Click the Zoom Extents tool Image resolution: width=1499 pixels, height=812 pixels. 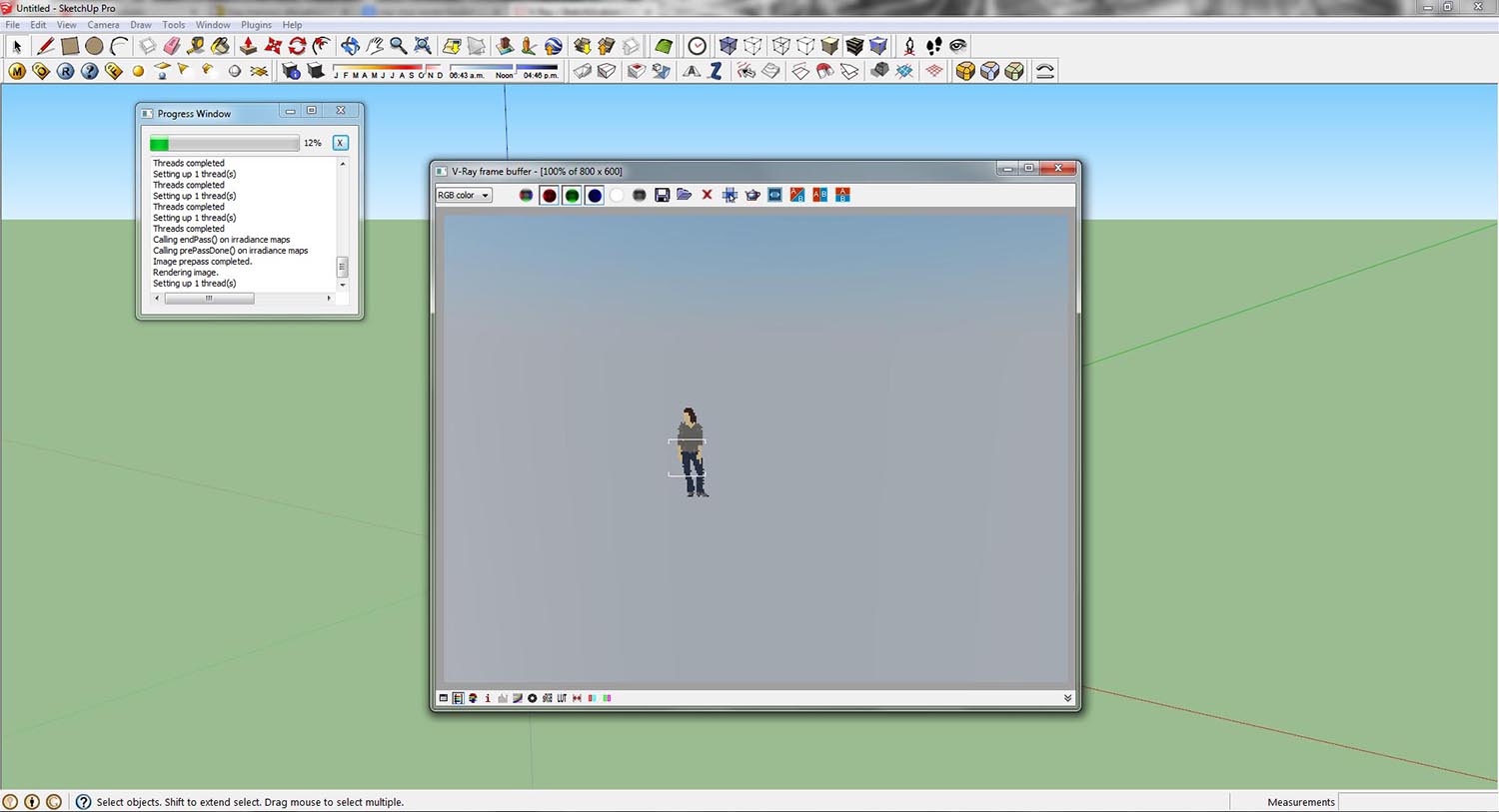point(423,46)
